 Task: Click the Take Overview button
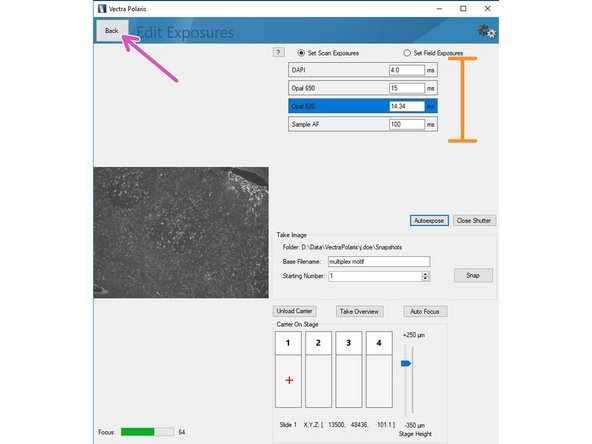pyautogui.click(x=359, y=311)
